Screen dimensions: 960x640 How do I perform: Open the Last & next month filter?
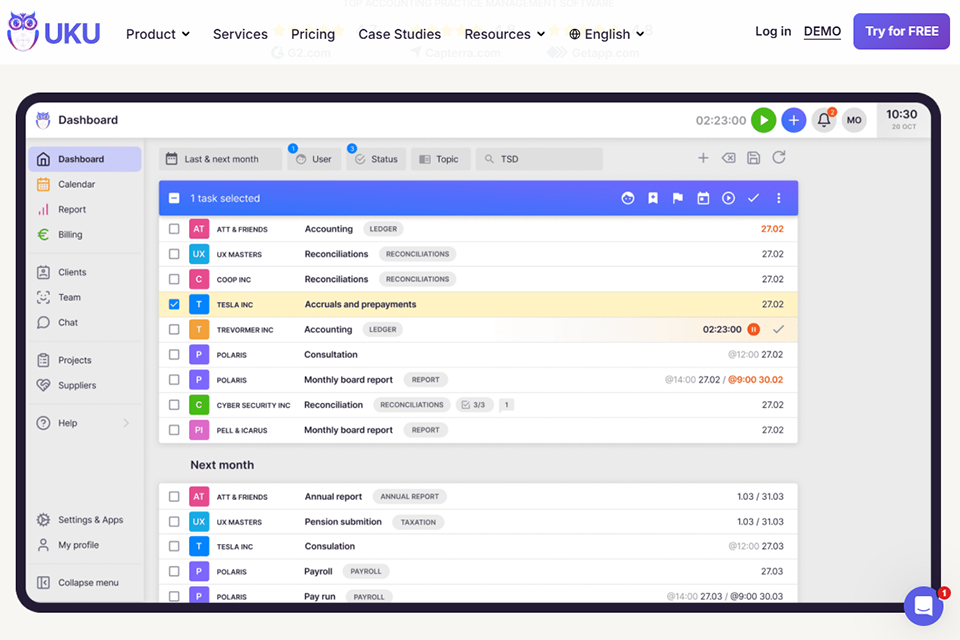click(220, 159)
